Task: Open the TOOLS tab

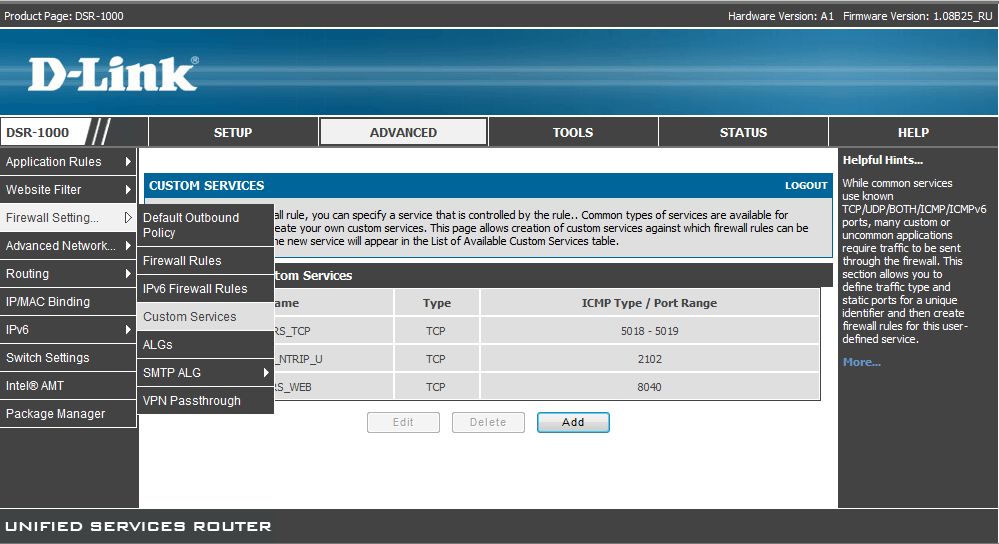Action: 573,132
